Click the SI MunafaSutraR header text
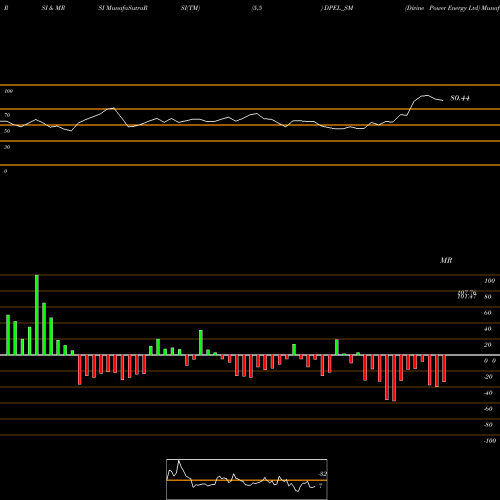 point(123,8)
